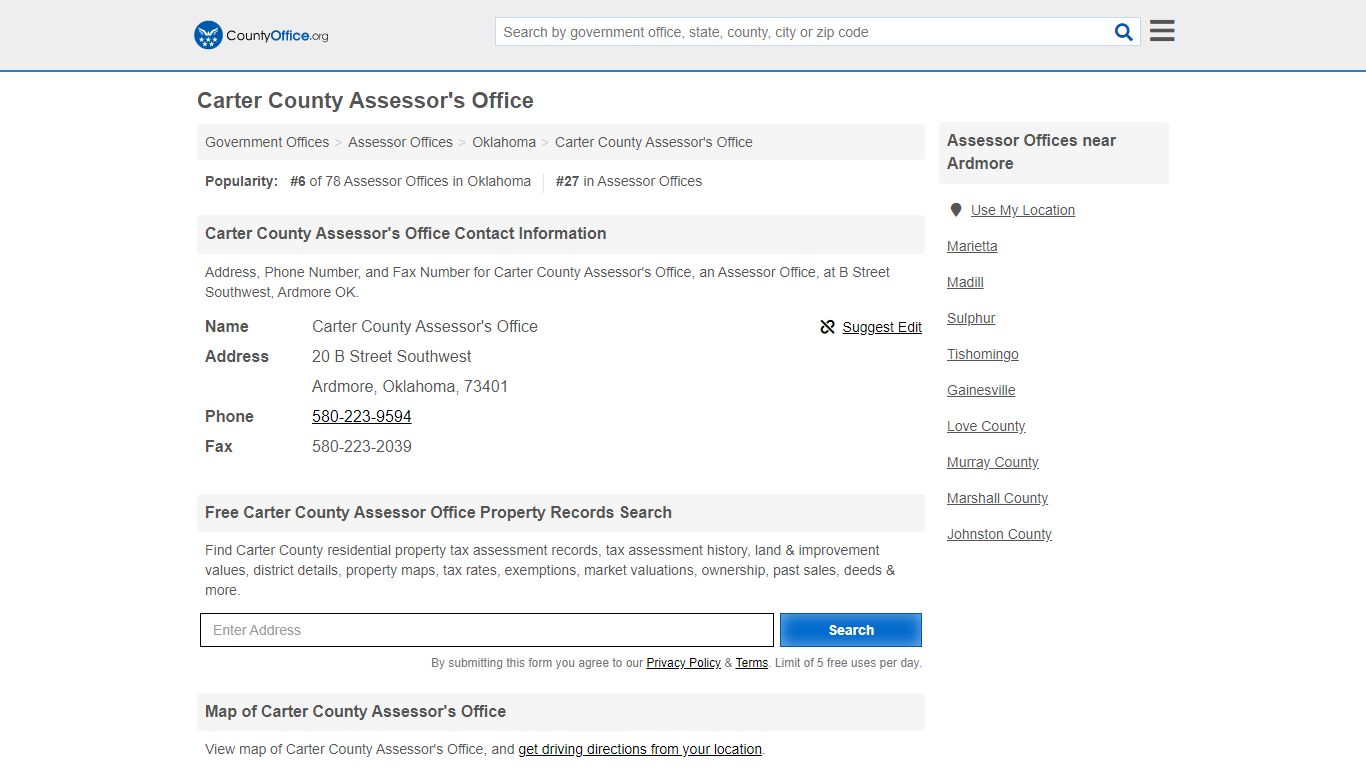Screen dimensions: 1366x768
Task: Select text Ardmore, Oklahoma, 73401
Action: point(410,386)
